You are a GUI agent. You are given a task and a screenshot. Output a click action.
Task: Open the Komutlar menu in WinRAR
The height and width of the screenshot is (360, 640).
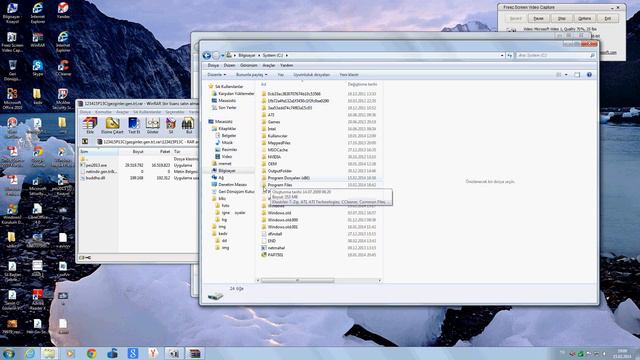103,112
